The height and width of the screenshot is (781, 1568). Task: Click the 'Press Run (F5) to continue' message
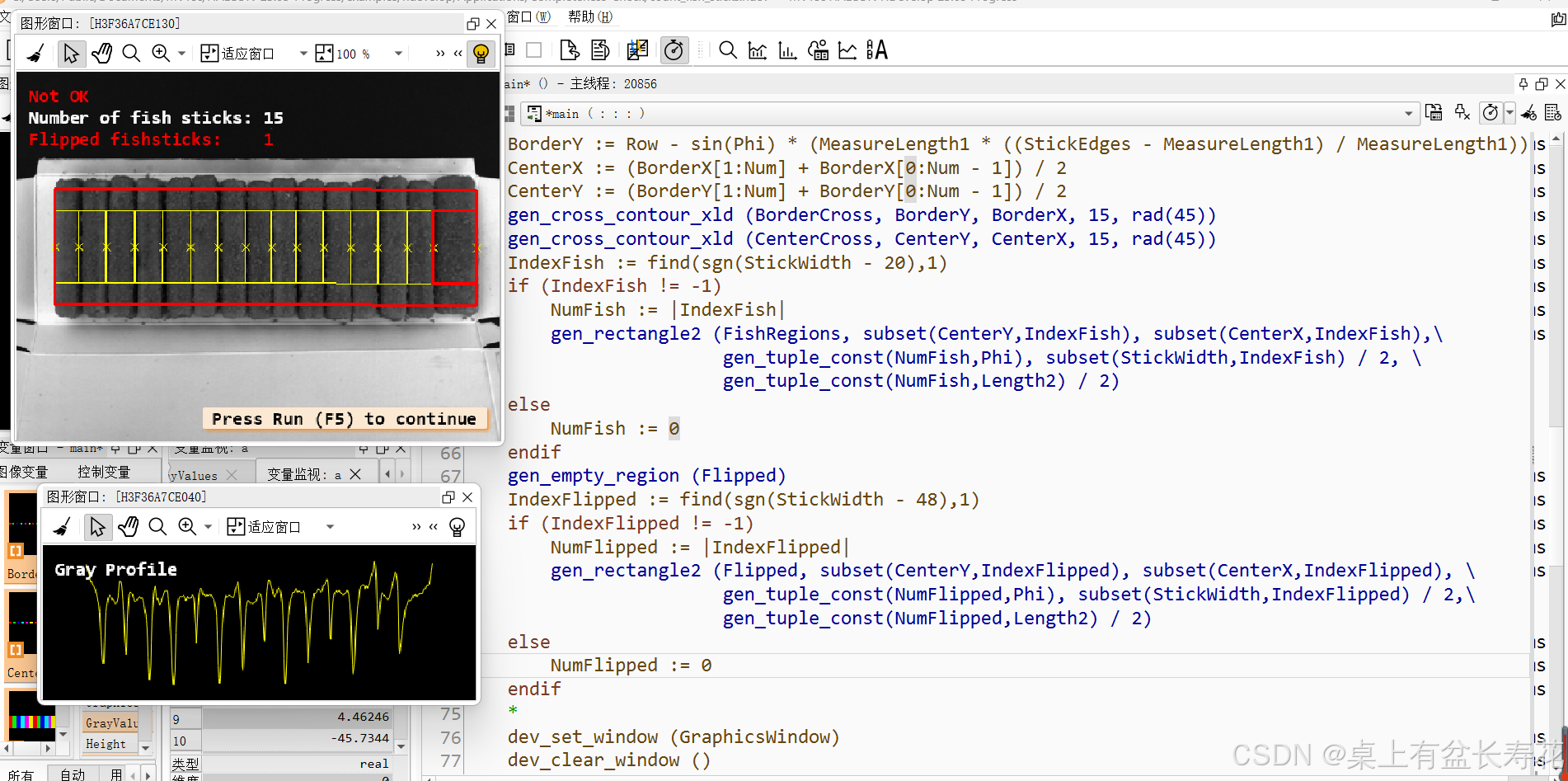(x=344, y=419)
